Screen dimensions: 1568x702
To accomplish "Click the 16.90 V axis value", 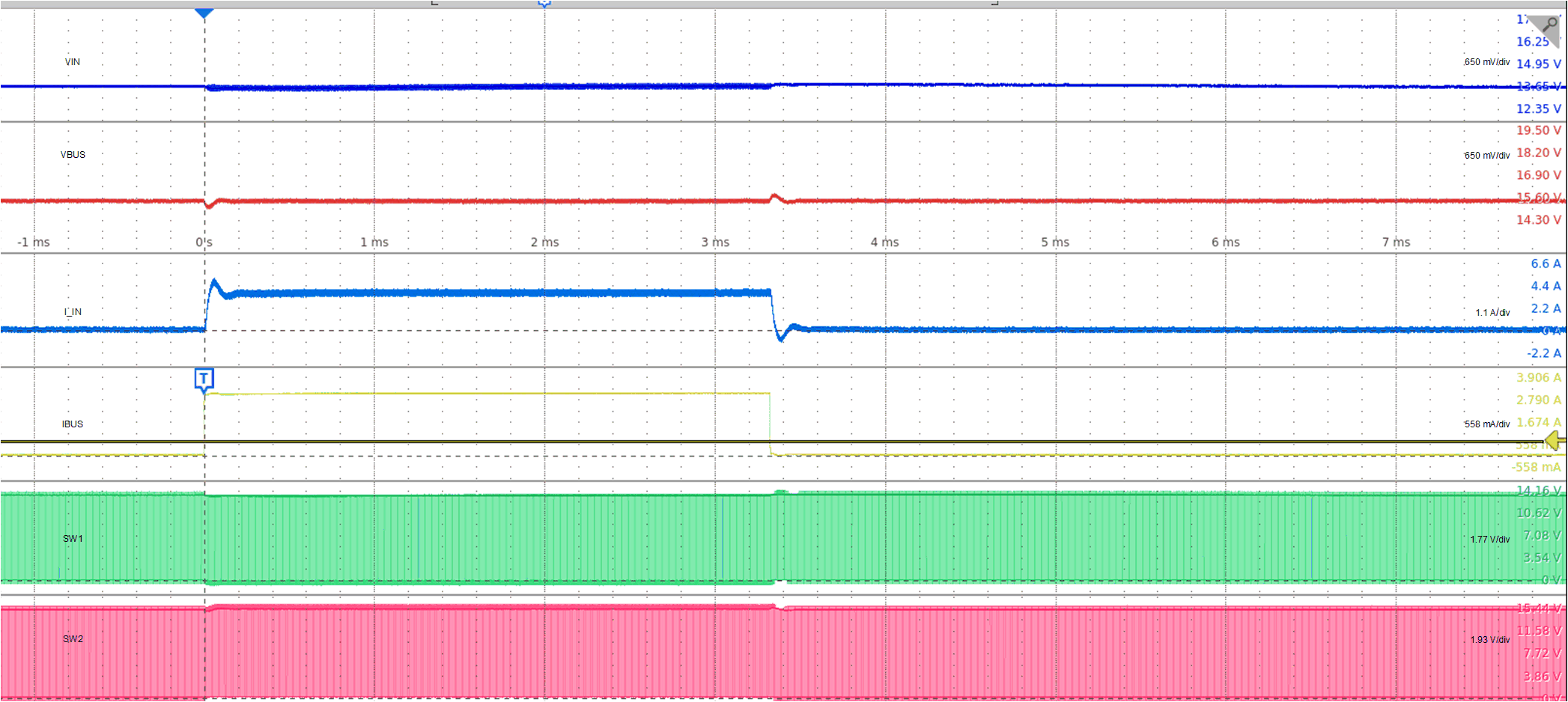I will pos(1539,175).
